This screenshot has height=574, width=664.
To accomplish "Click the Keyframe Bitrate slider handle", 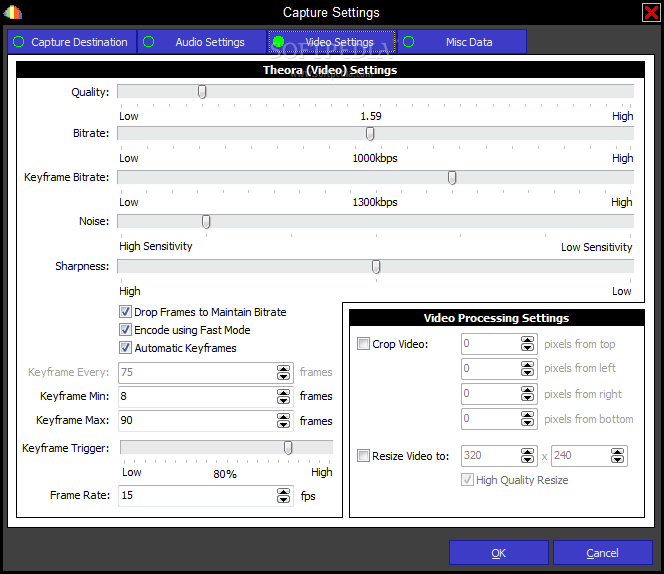I will (452, 177).
